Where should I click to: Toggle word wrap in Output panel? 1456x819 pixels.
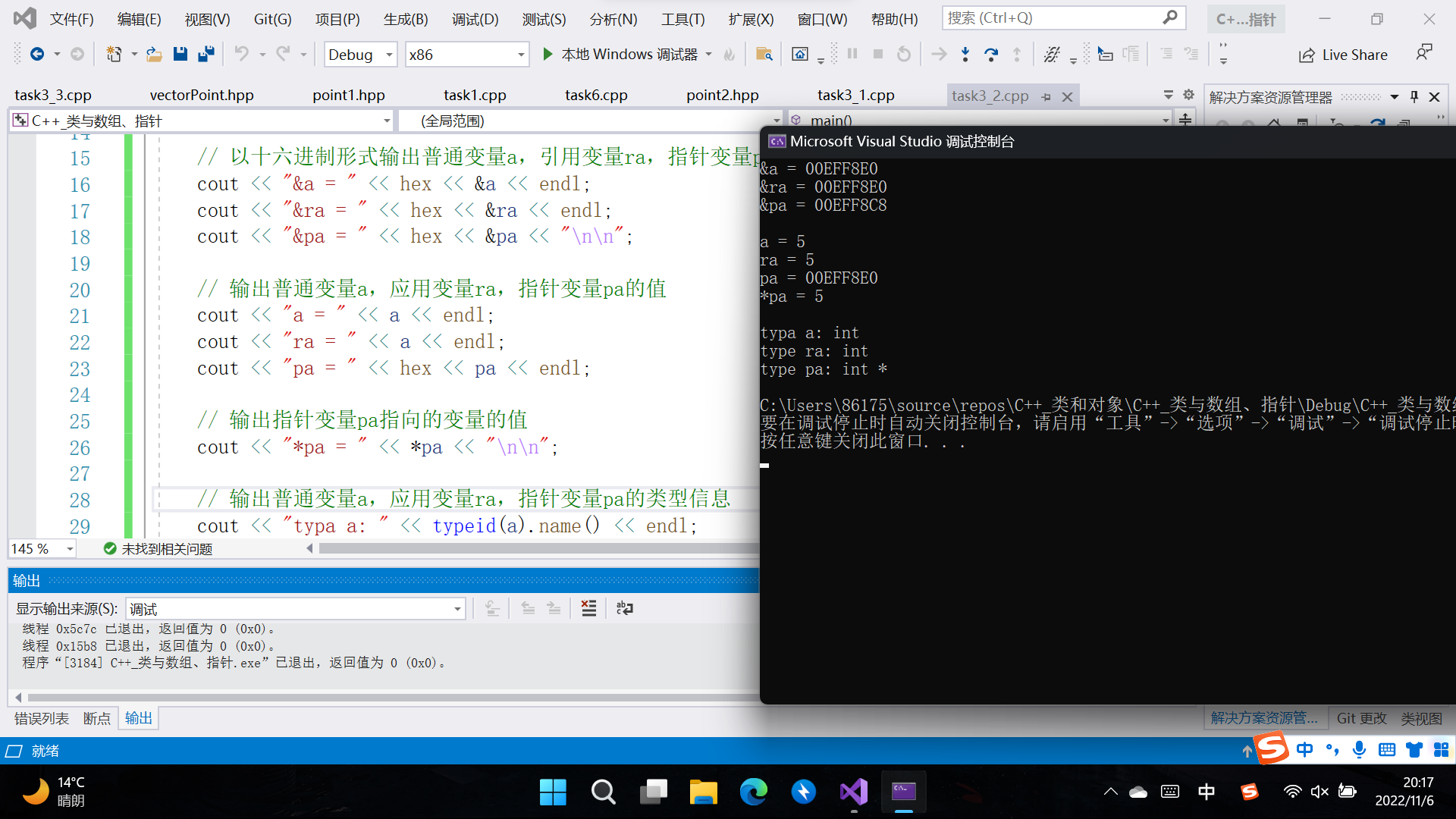click(624, 608)
